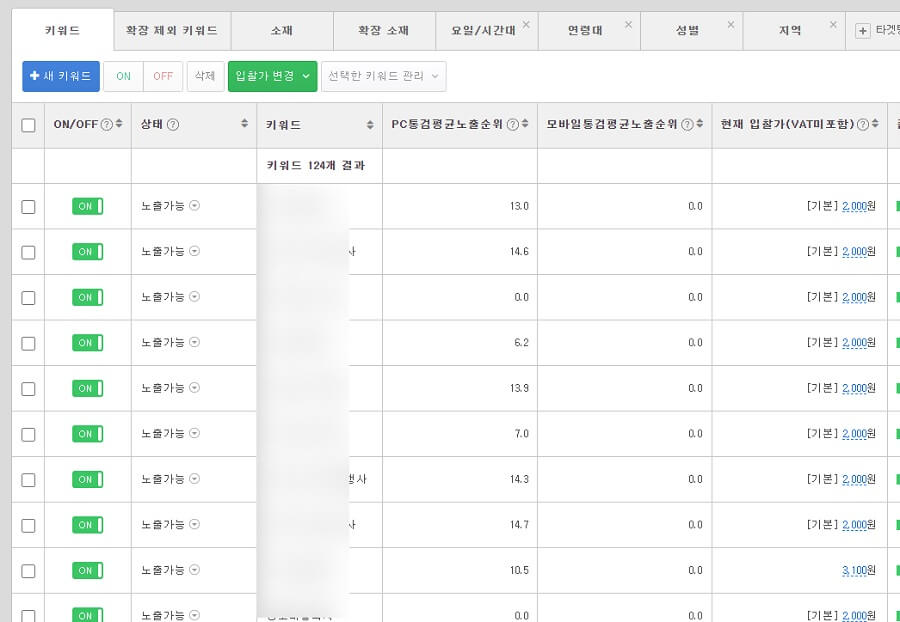This screenshot has width=900, height=622.
Task: Sort by PC통합검색평균노출순위 using its sort arrow
Action: click(526, 125)
